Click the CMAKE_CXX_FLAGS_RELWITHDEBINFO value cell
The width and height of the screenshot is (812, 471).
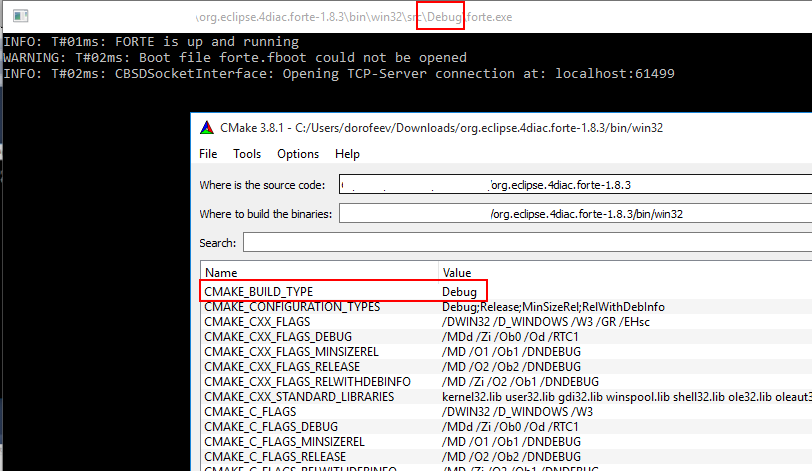(x=520, y=382)
